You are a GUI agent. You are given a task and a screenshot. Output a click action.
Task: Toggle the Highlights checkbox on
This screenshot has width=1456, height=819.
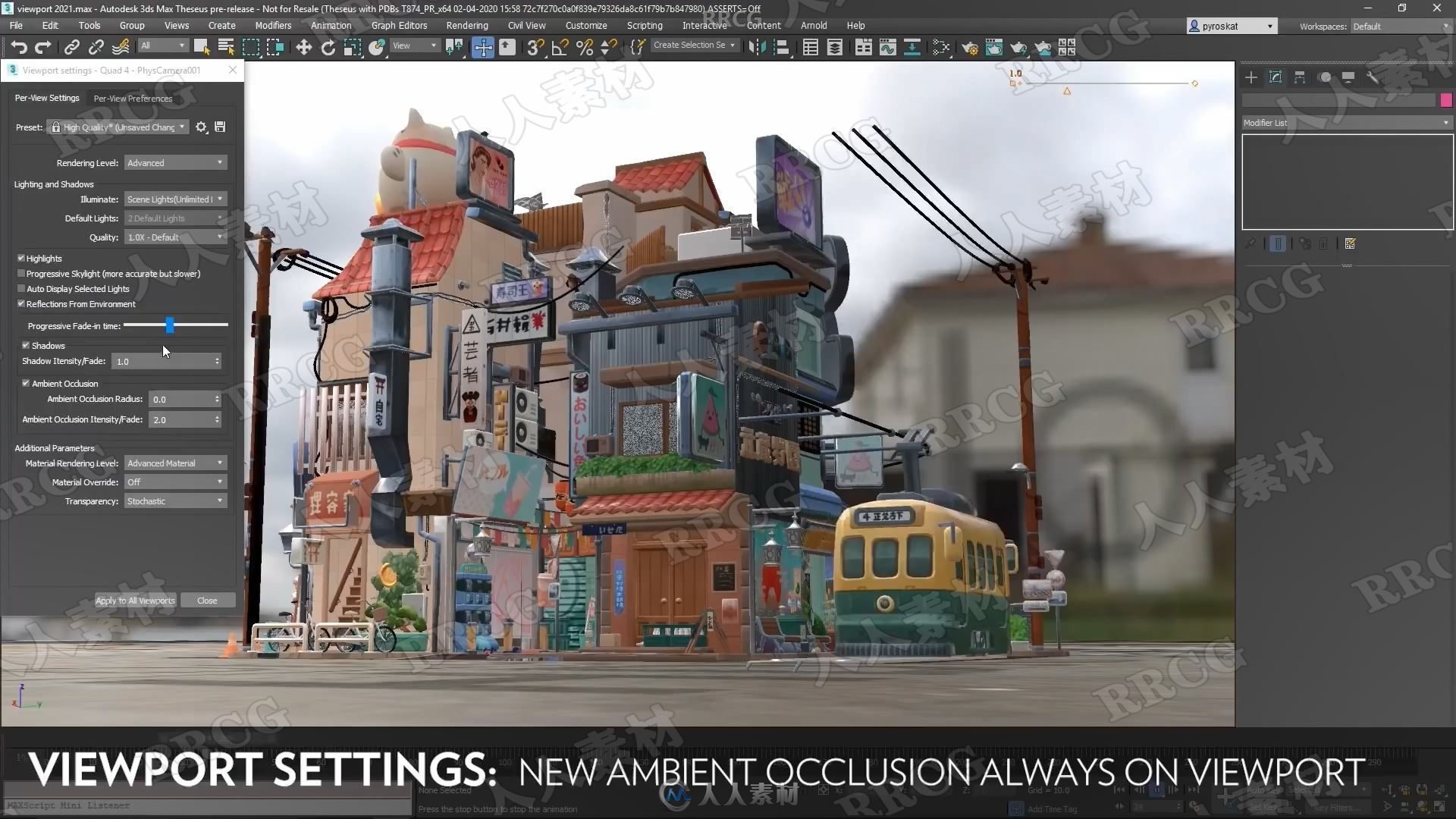(x=22, y=258)
